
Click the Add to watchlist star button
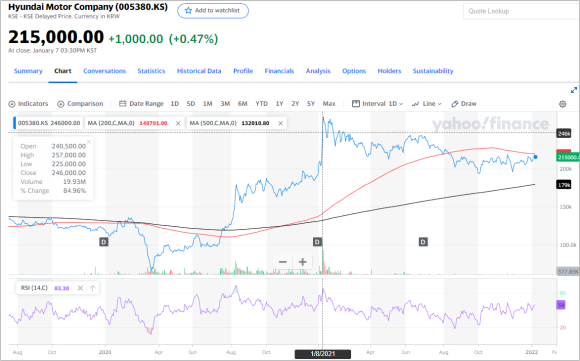(x=213, y=11)
